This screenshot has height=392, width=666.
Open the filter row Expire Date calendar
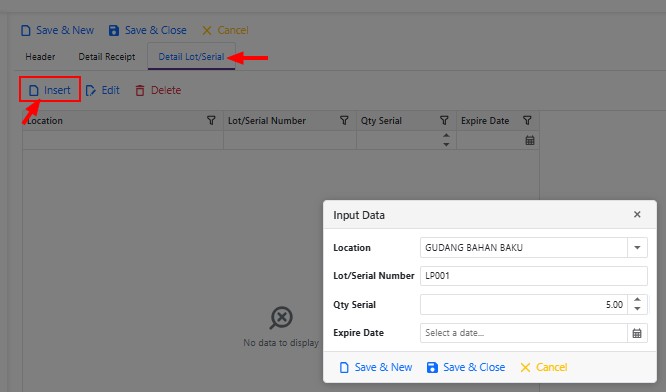pos(530,140)
